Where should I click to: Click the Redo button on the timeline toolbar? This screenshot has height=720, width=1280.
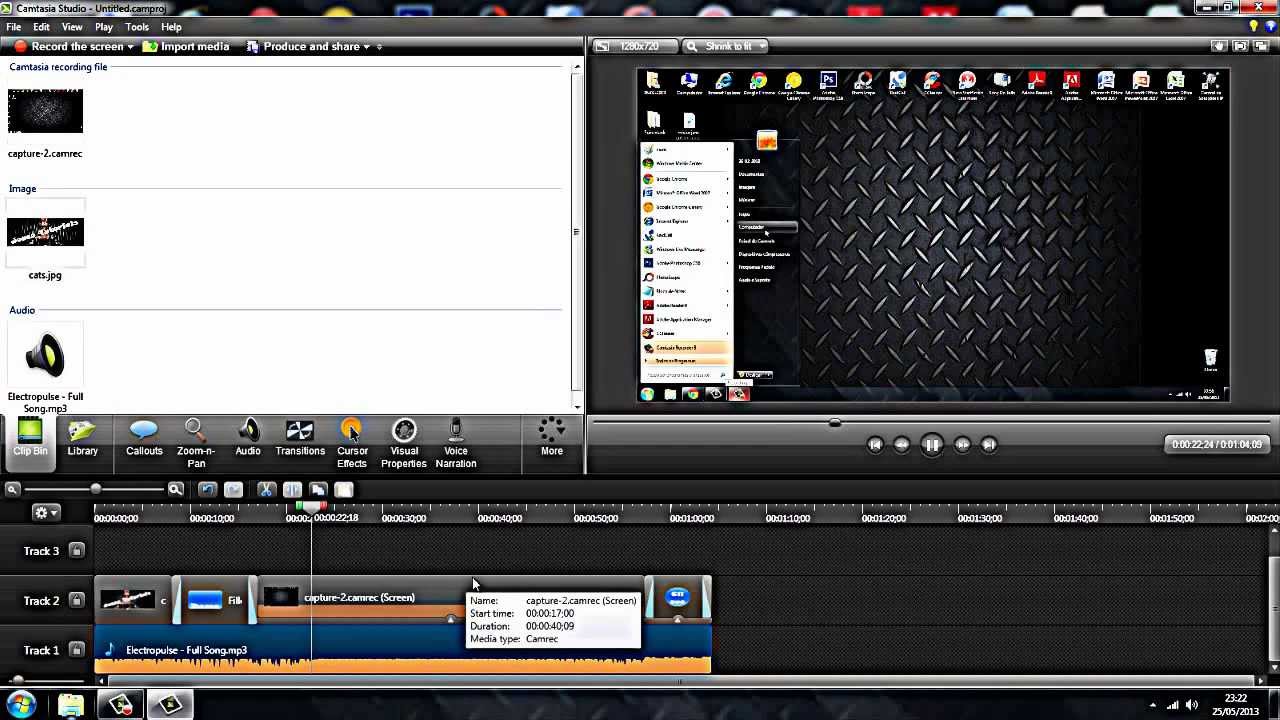(x=233, y=490)
